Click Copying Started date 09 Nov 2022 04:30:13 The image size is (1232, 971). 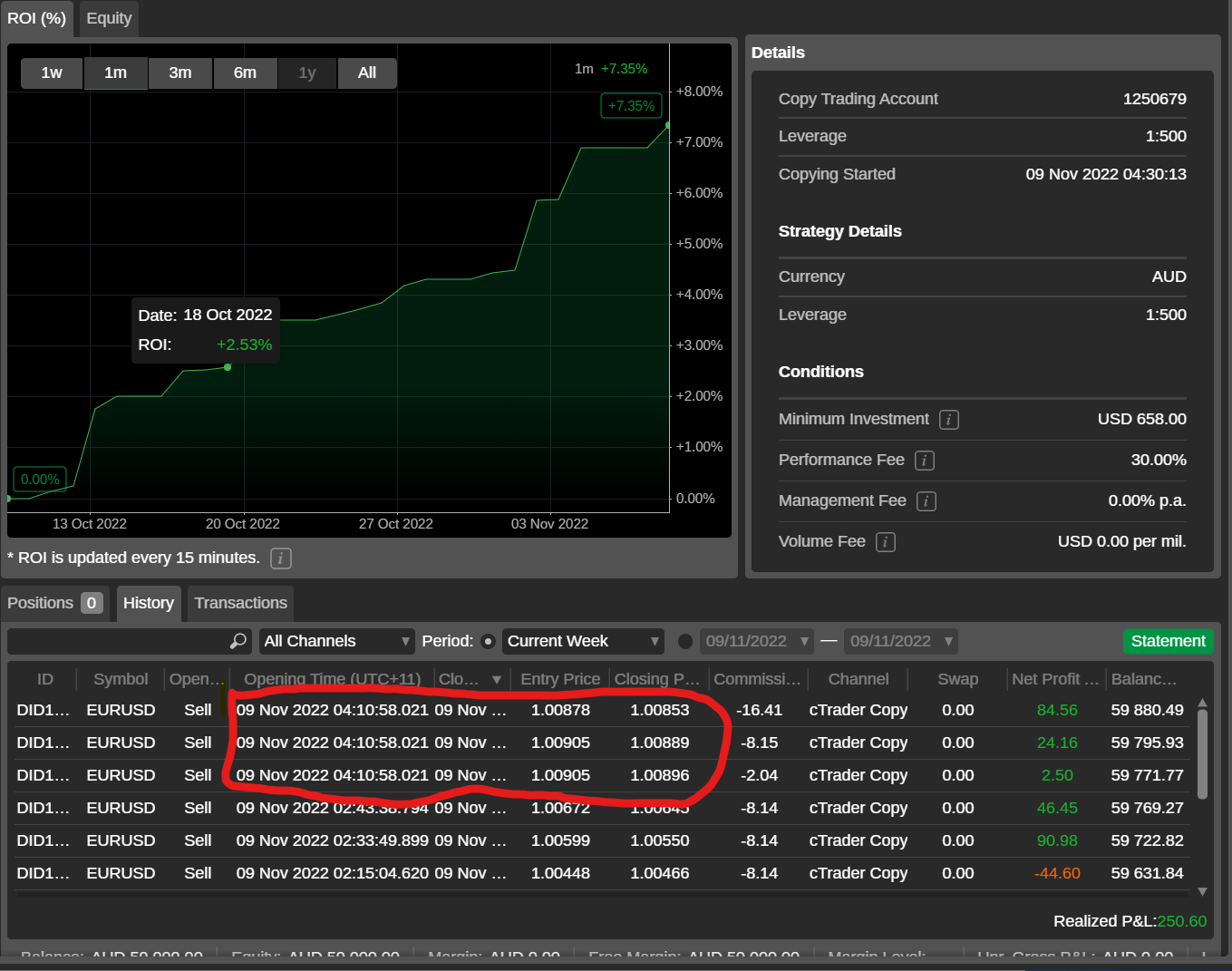pos(1106,175)
